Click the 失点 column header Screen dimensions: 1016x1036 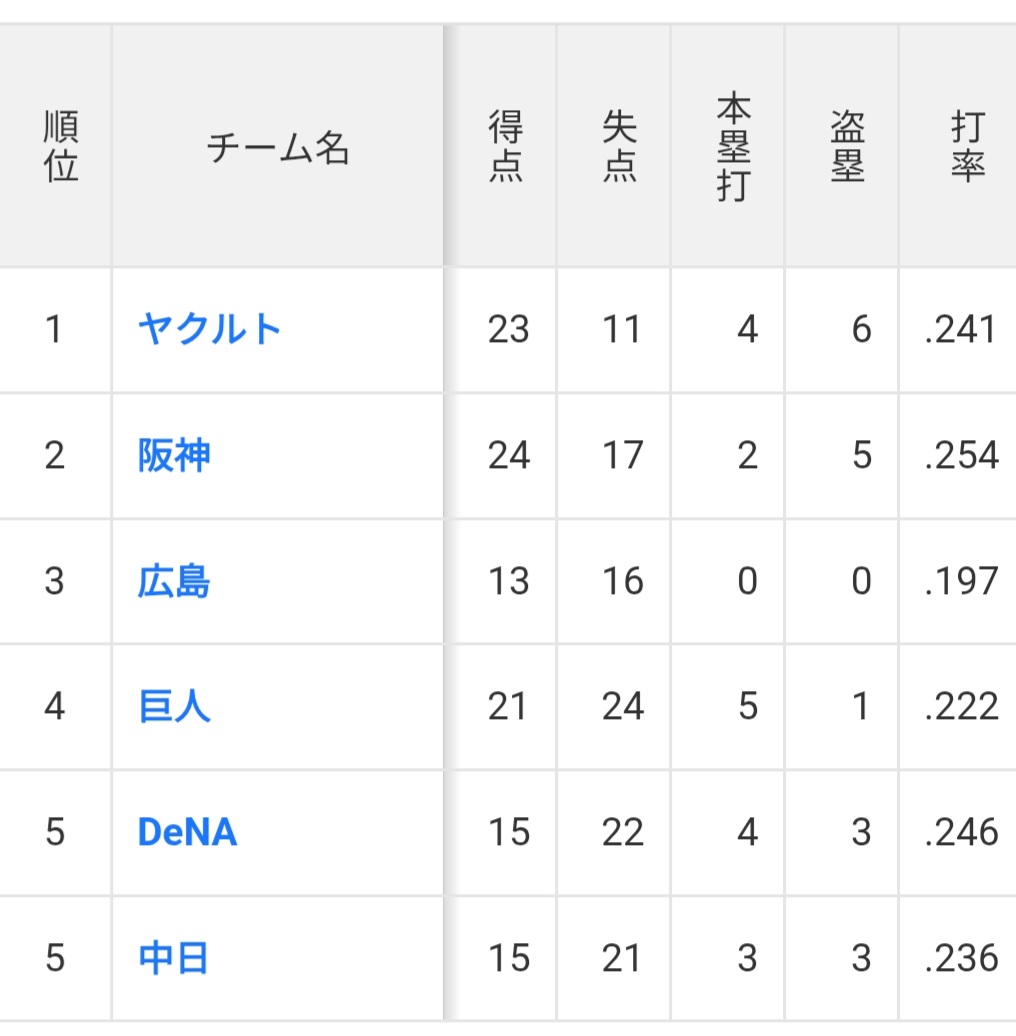click(x=620, y=146)
